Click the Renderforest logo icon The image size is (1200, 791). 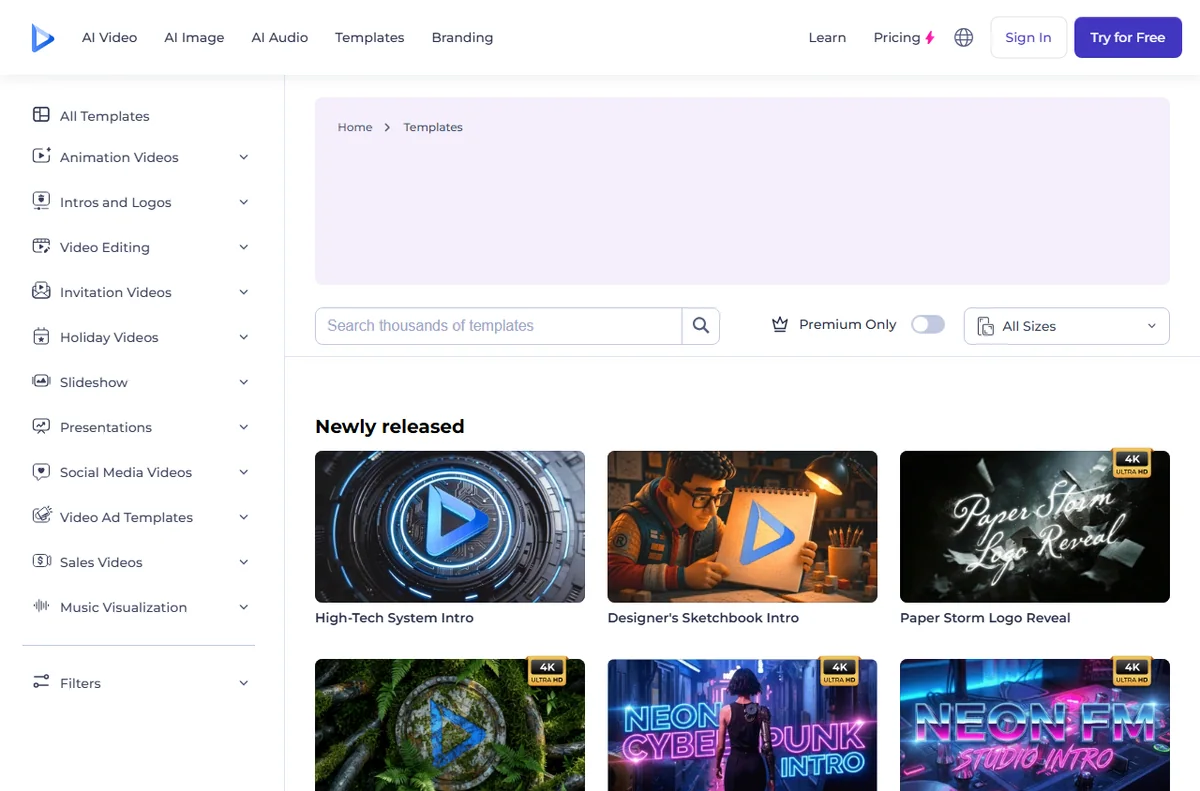click(x=42, y=38)
